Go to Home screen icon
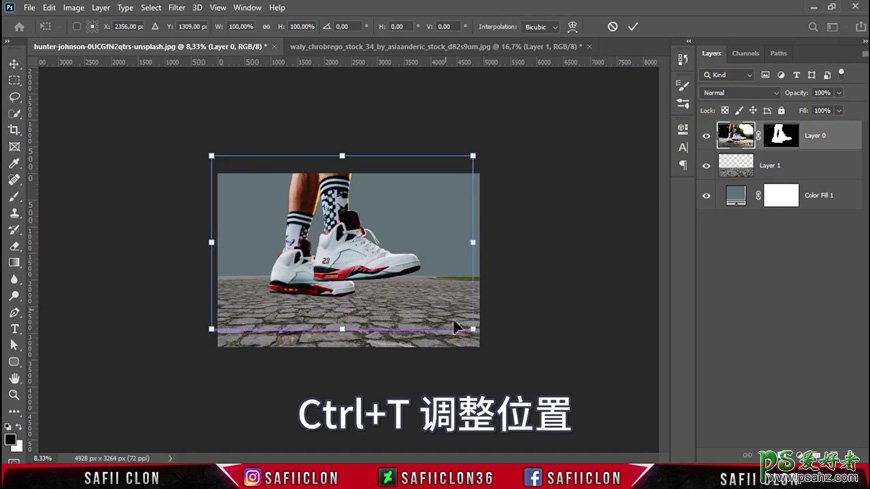870x489 pixels. 19,27
